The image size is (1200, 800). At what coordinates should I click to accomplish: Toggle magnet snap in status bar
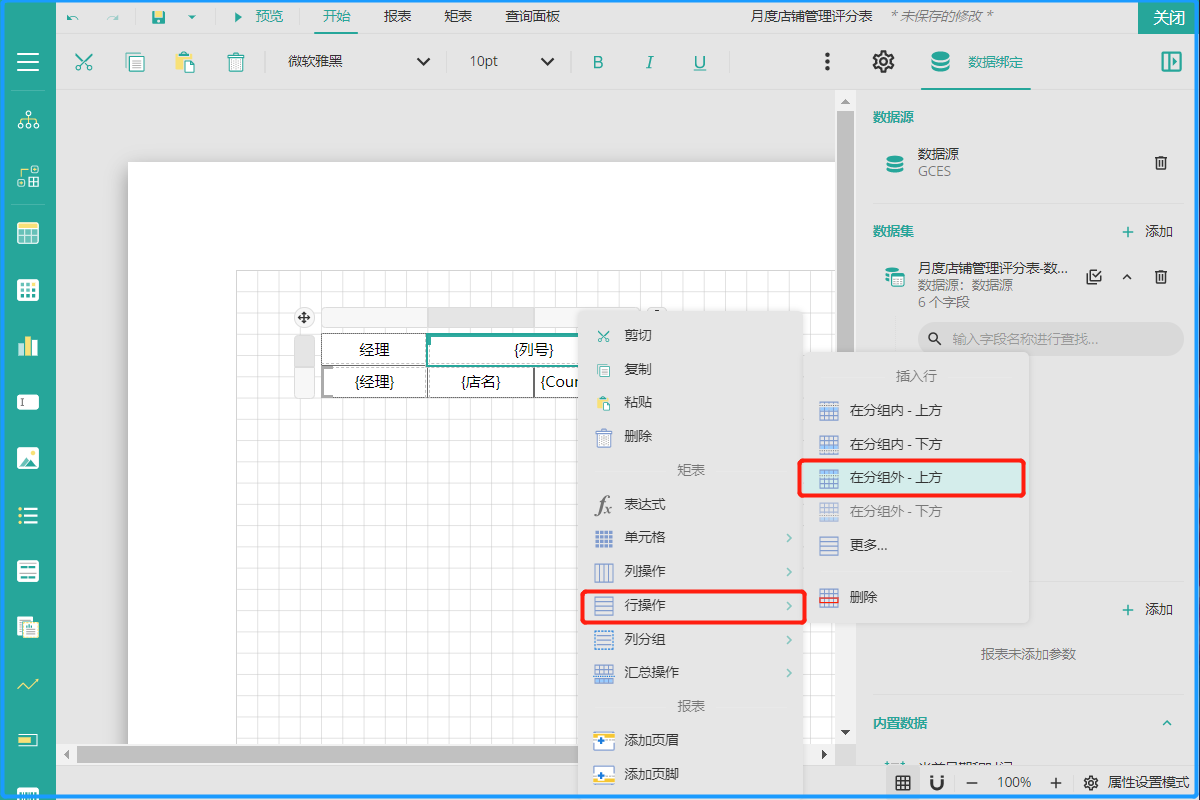click(x=937, y=782)
